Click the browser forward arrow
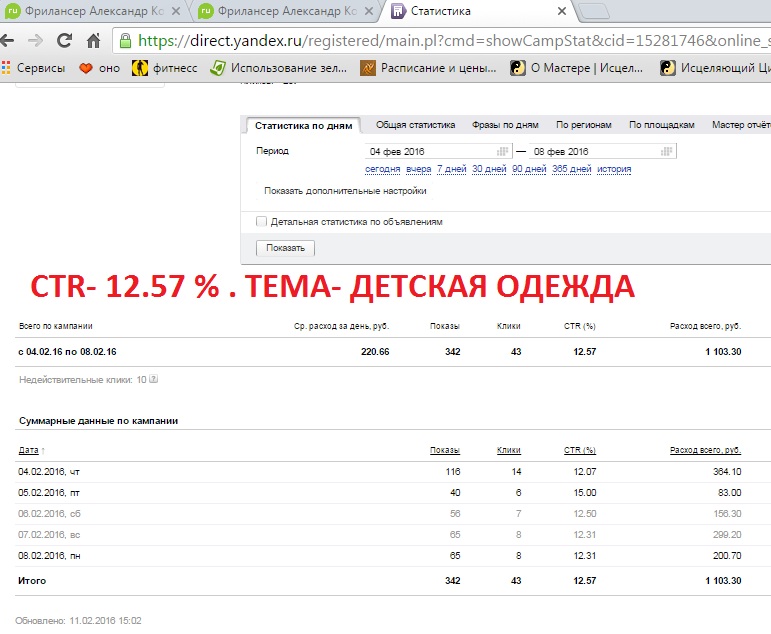The width and height of the screenshot is (771, 634). (x=35, y=41)
